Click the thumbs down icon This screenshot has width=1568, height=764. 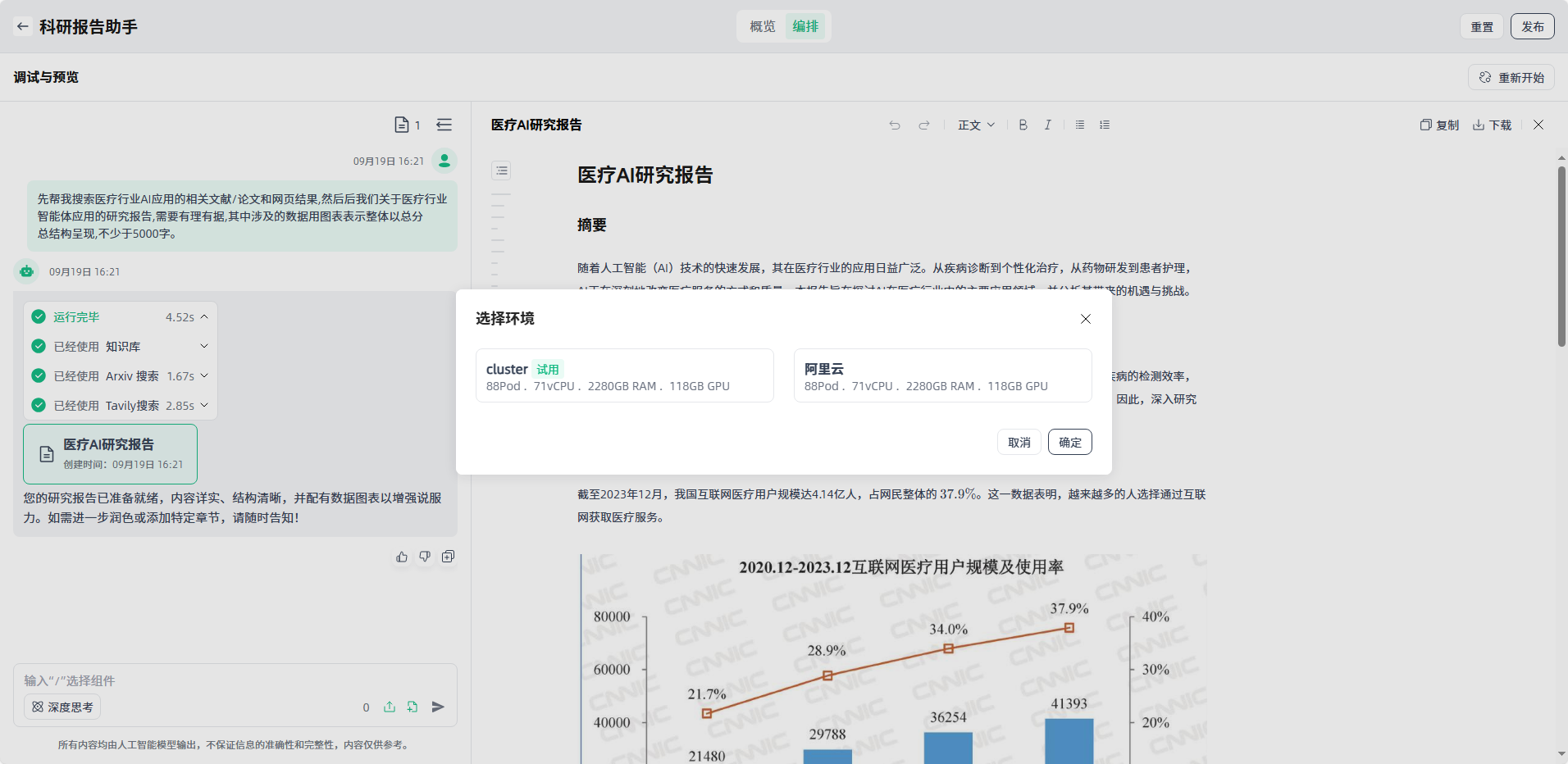click(x=425, y=557)
